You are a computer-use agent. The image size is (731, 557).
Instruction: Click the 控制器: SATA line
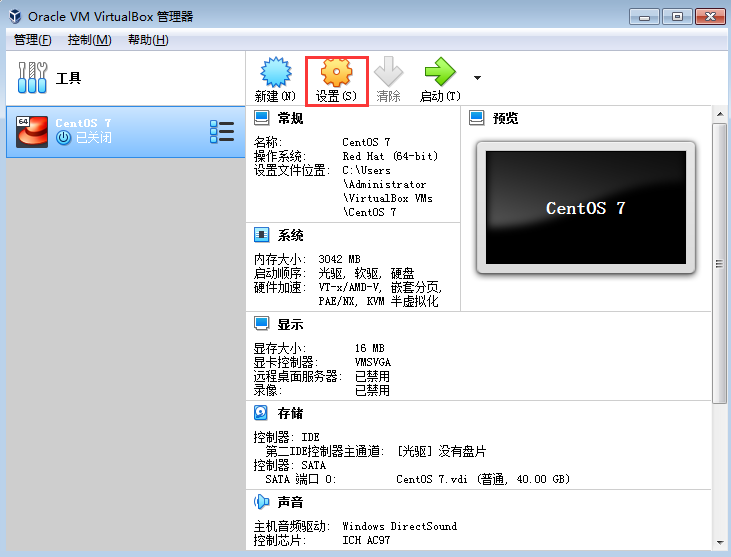[x=290, y=465]
